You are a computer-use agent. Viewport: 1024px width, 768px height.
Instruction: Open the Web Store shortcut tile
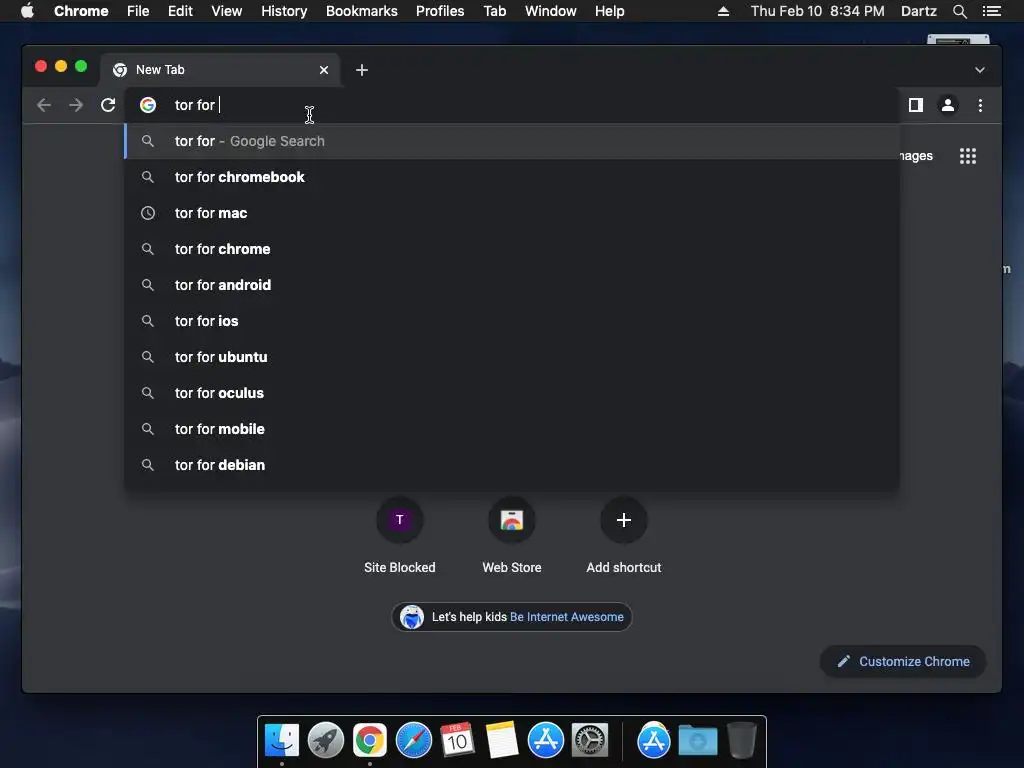point(512,536)
